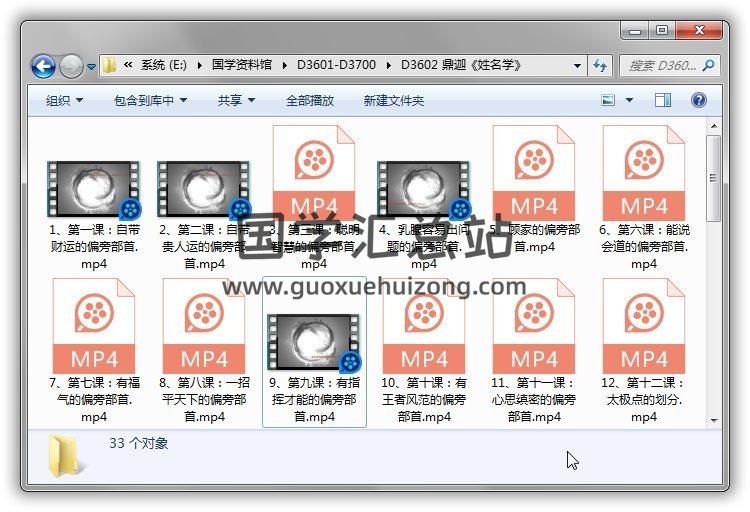Select MP4 icon for 10、第十课：有王者风范
The width and height of the screenshot is (750, 512).
click(x=424, y=326)
